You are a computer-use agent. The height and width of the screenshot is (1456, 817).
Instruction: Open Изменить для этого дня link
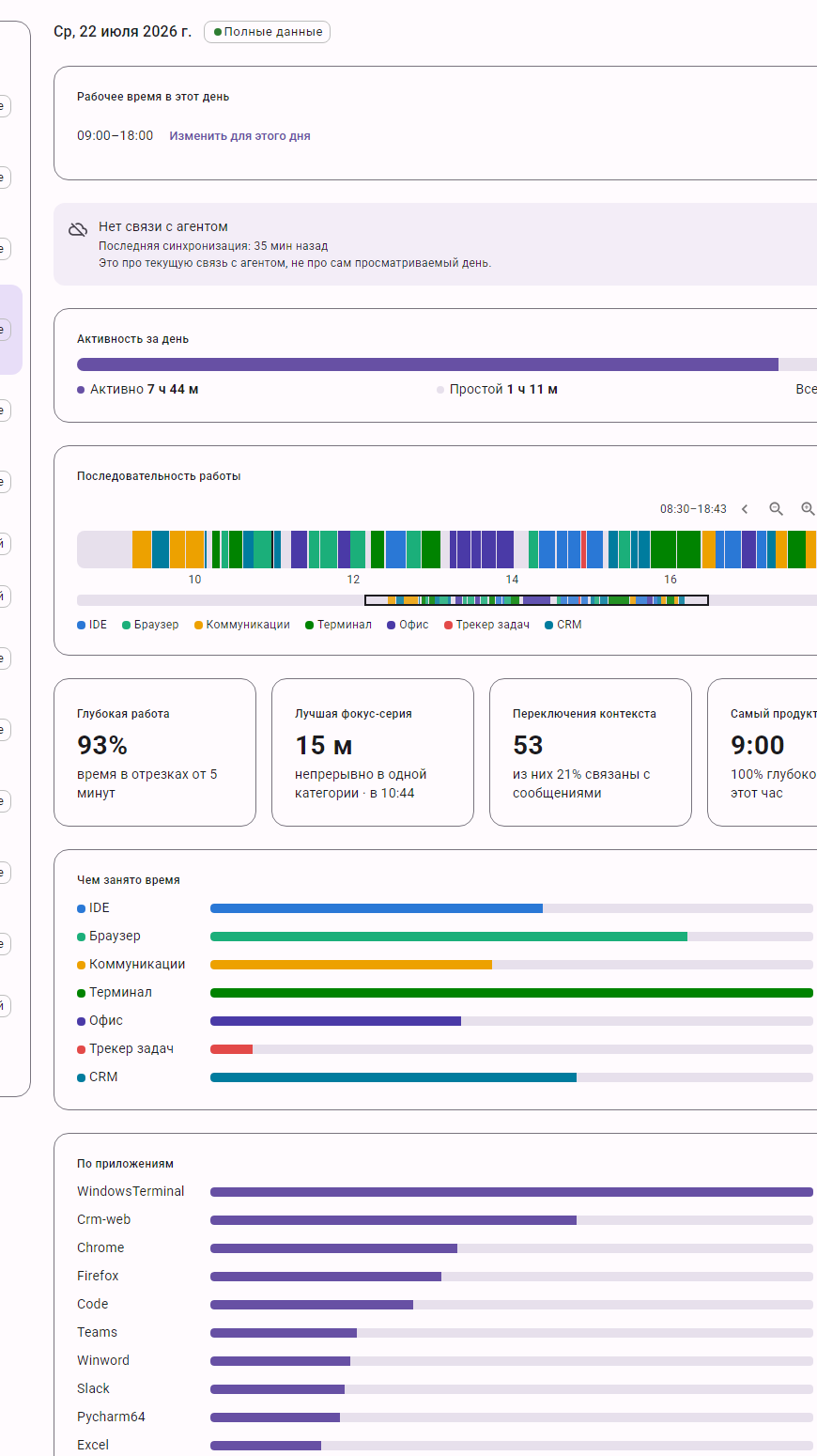[239, 136]
